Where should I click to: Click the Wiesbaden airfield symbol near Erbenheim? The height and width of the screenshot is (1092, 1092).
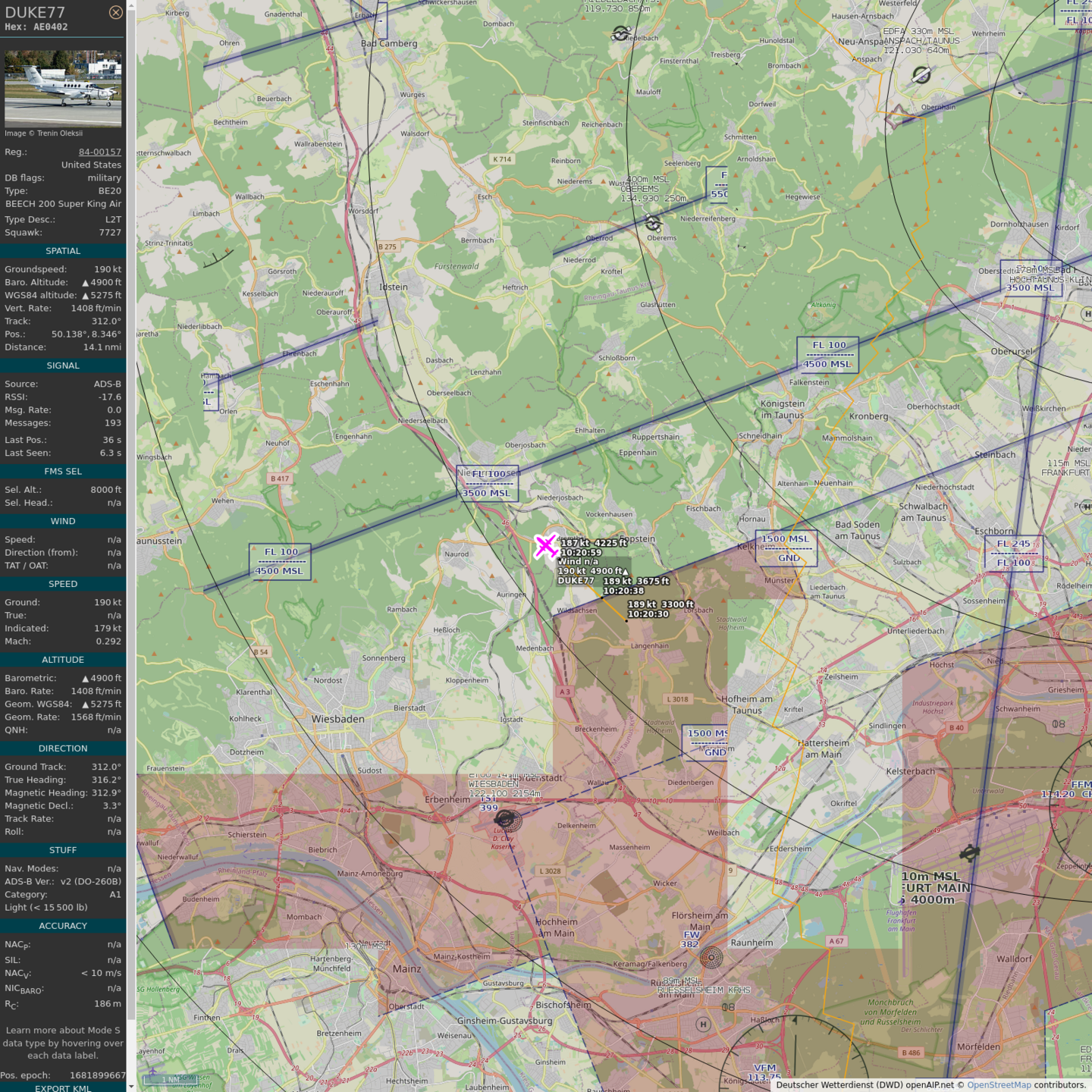point(506,819)
